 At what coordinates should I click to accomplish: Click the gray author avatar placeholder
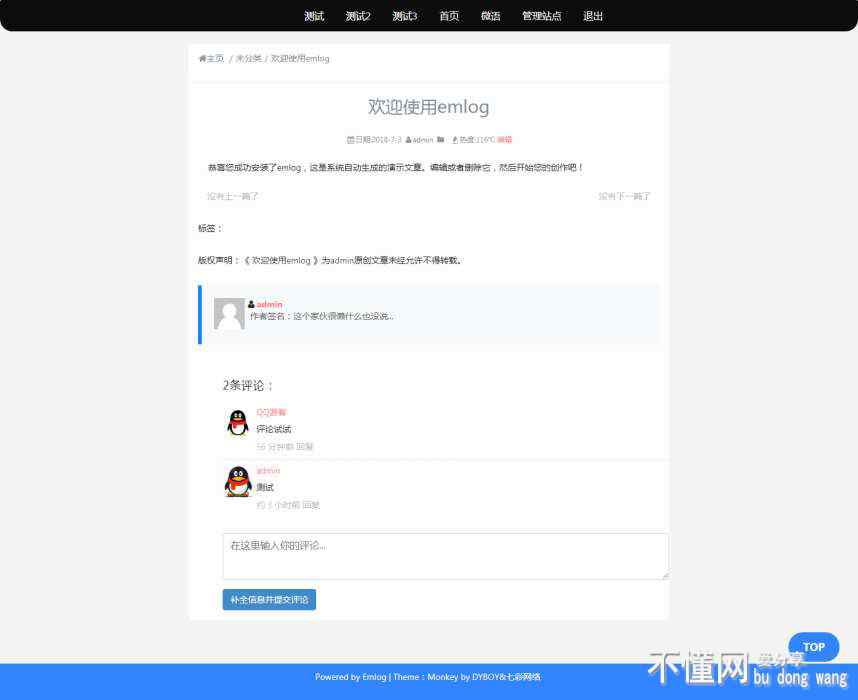[x=229, y=314]
